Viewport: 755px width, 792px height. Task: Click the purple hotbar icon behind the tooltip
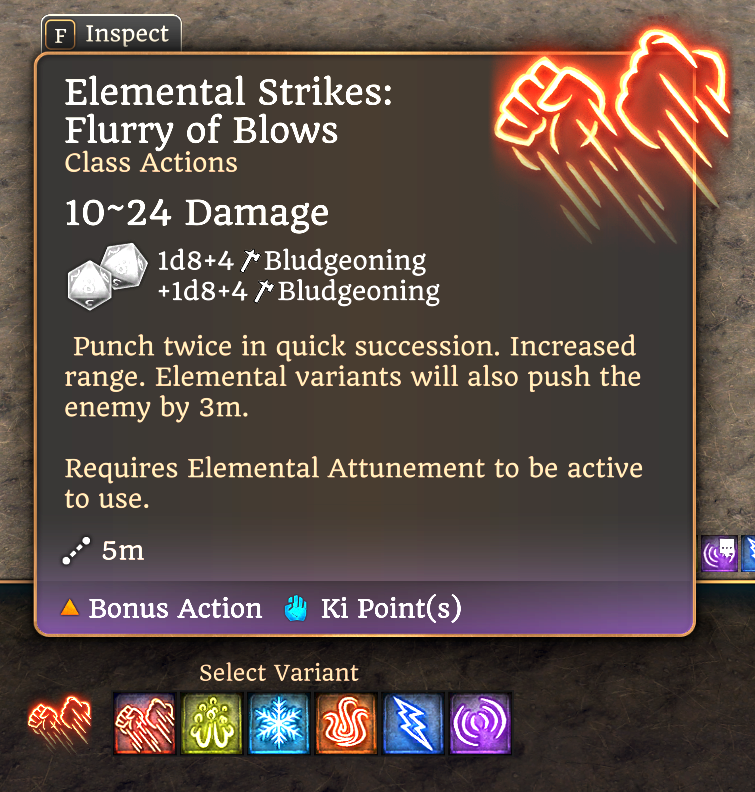pyautogui.click(x=719, y=554)
